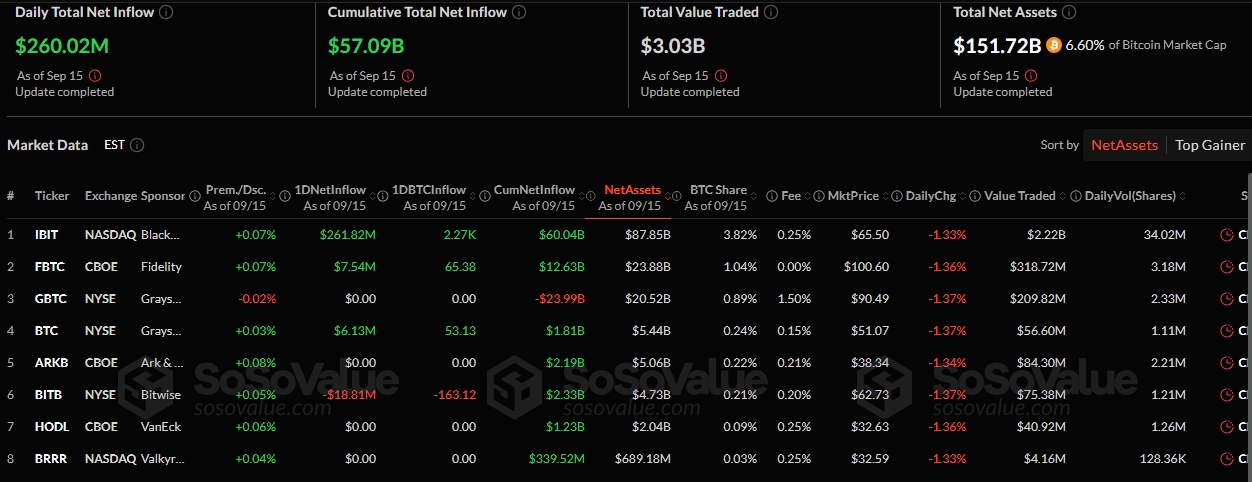Screen dimensions: 1252x482
Task: Open the FBTC ticker link
Action: (x=48, y=267)
